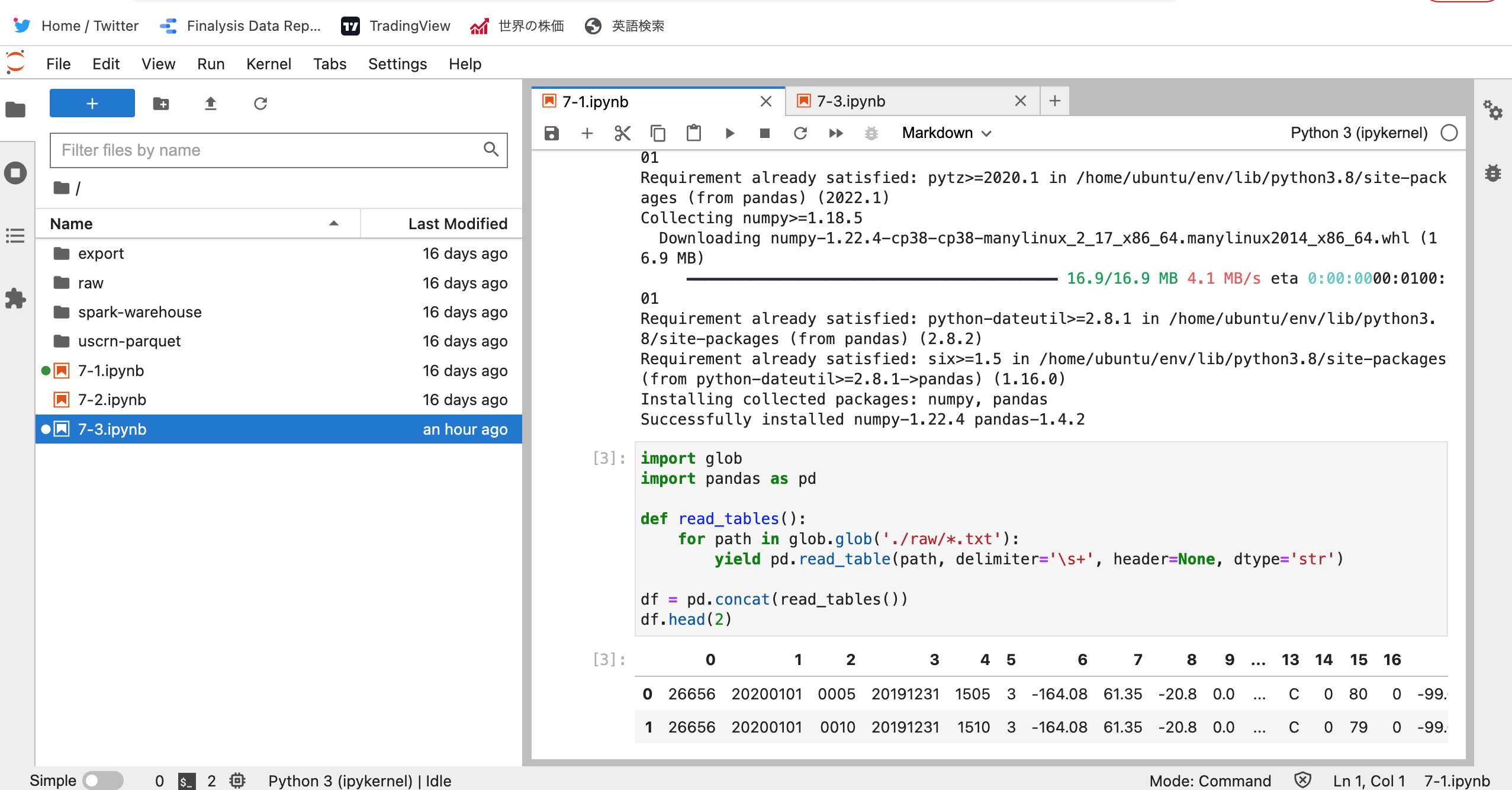Open the Extension Manager puzzle icon
The image size is (1512, 790).
15,298
